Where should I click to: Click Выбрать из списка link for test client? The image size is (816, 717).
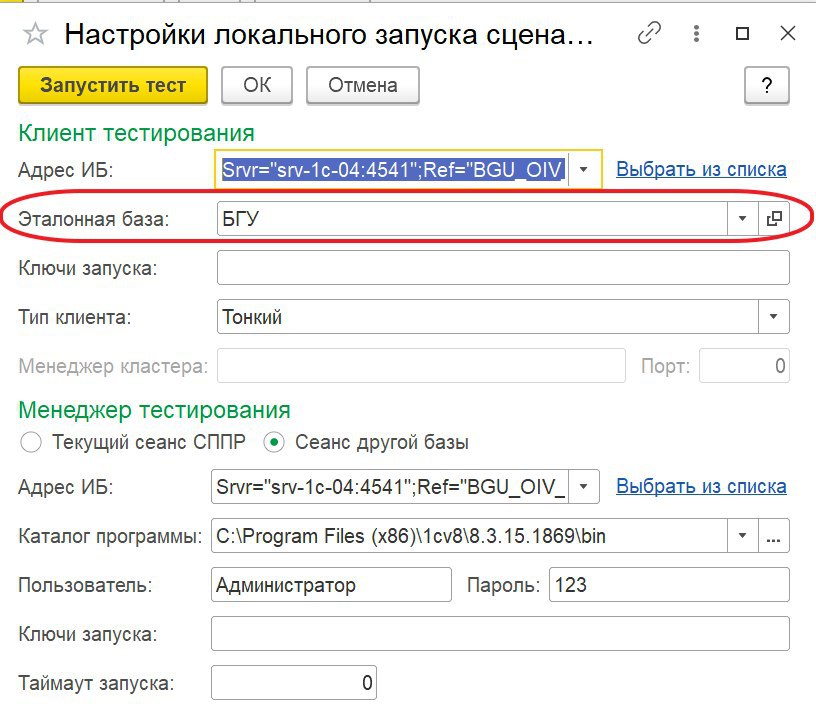(701, 169)
